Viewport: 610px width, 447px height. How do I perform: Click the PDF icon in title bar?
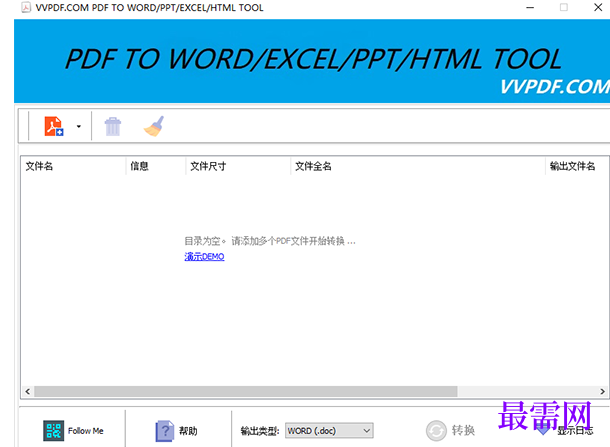pos(26,7)
